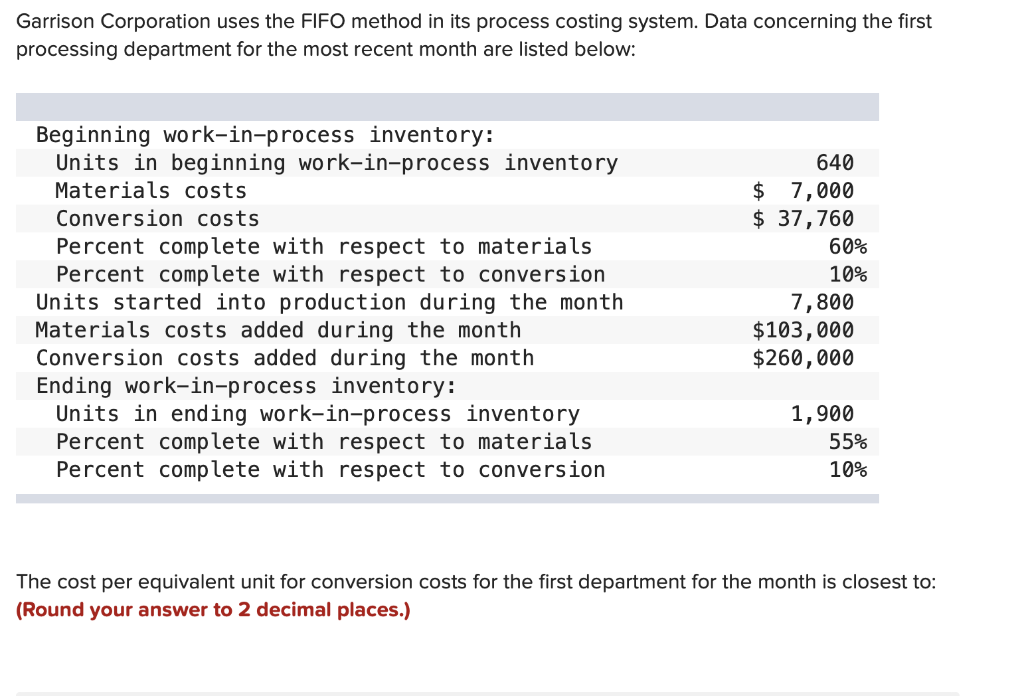Click the Materials costs amount $7,000
The height and width of the screenshot is (696, 1024).
pos(828,190)
